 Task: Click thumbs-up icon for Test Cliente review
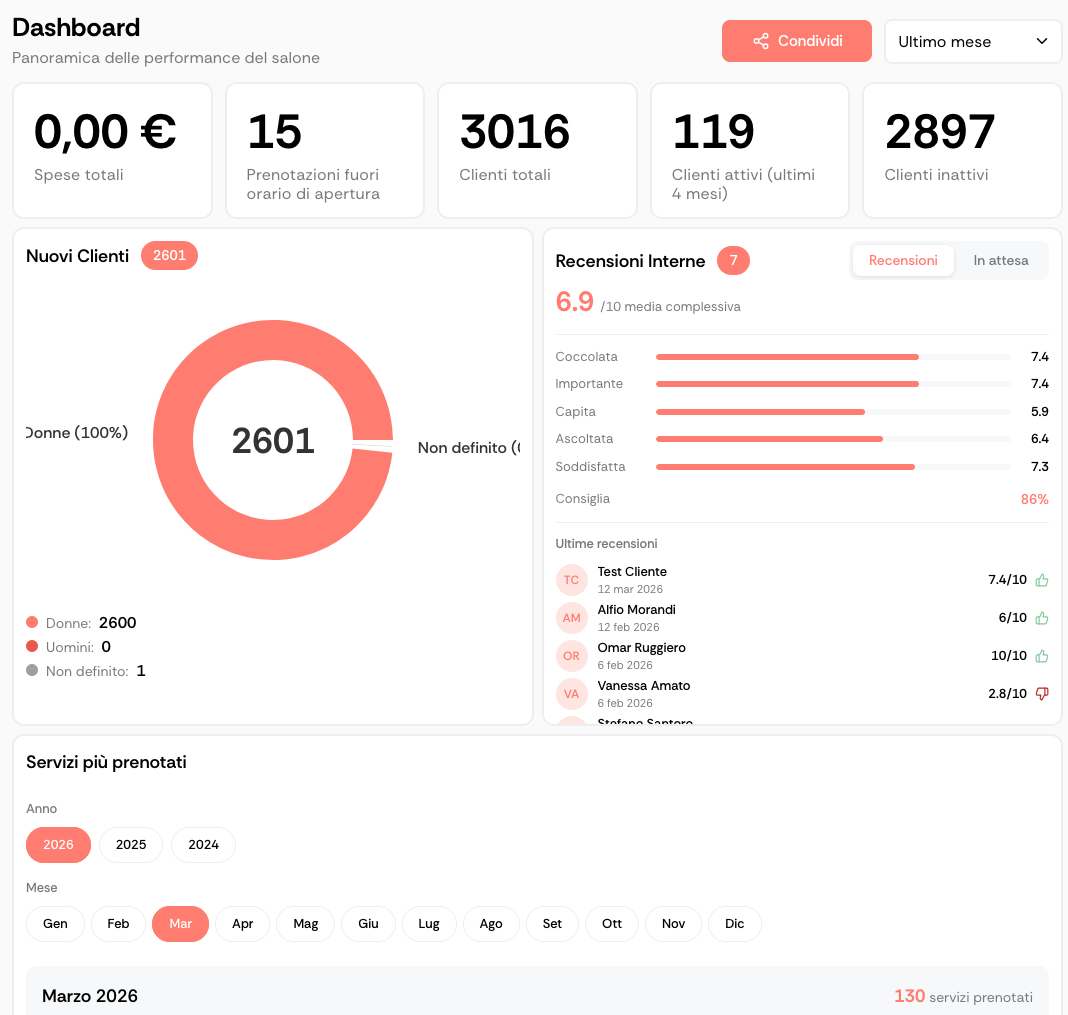(x=1041, y=580)
